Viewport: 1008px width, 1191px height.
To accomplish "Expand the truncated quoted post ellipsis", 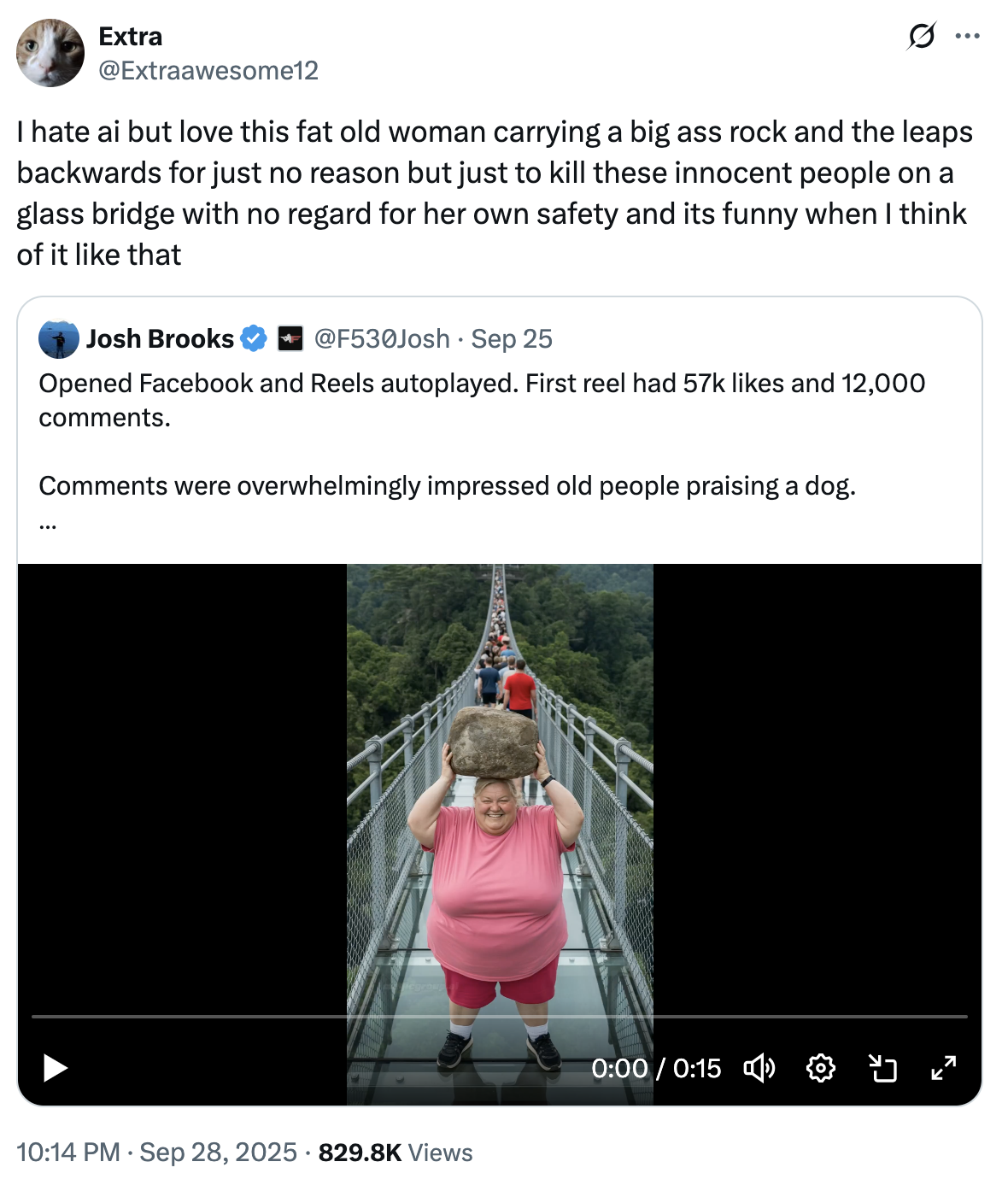I will click(48, 525).
